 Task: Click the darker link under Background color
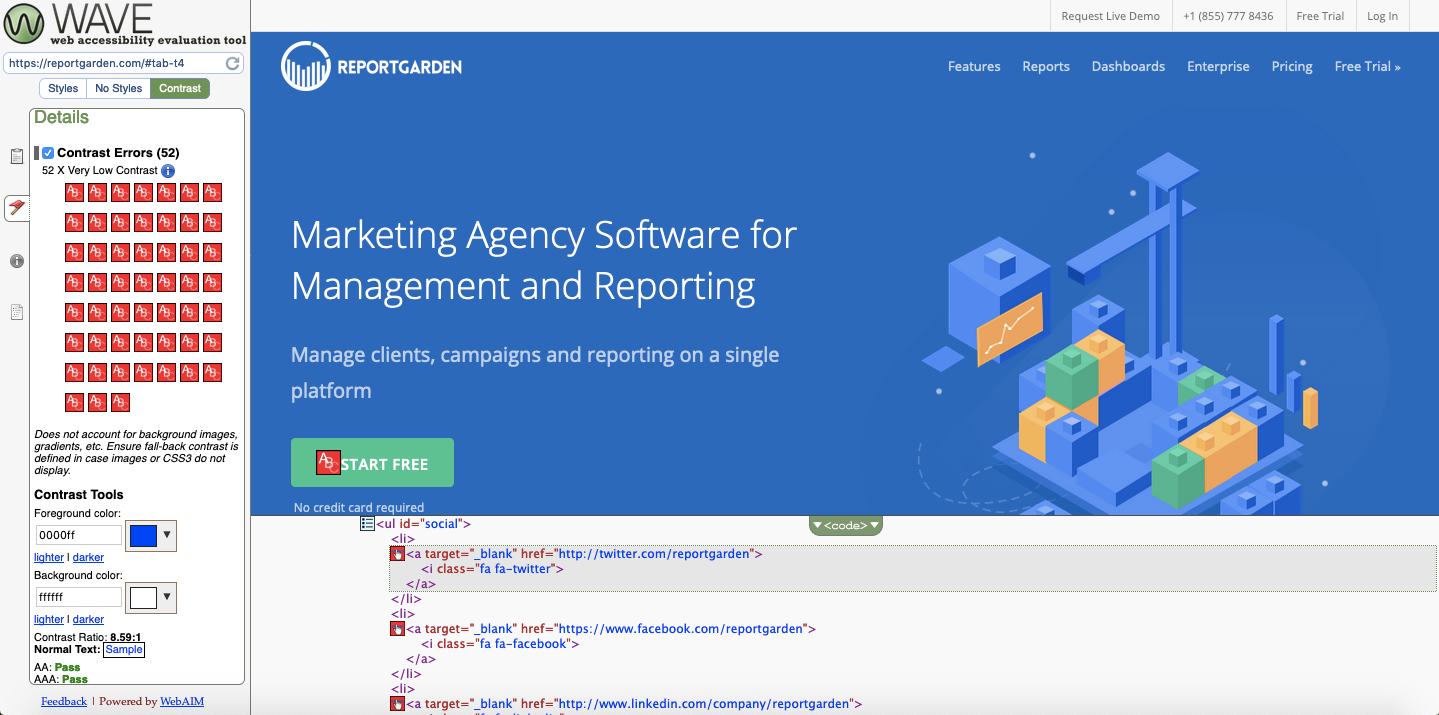88,619
